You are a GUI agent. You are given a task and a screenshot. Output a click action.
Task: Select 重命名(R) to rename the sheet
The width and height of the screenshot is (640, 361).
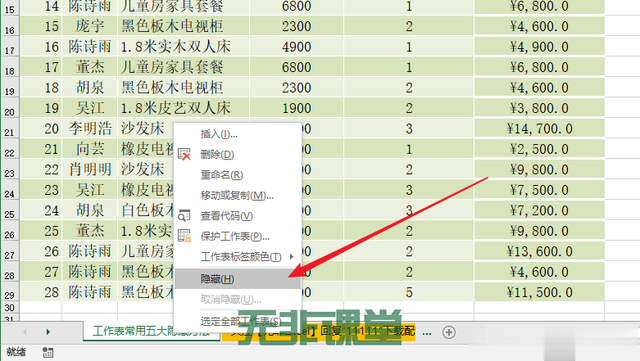point(222,175)
